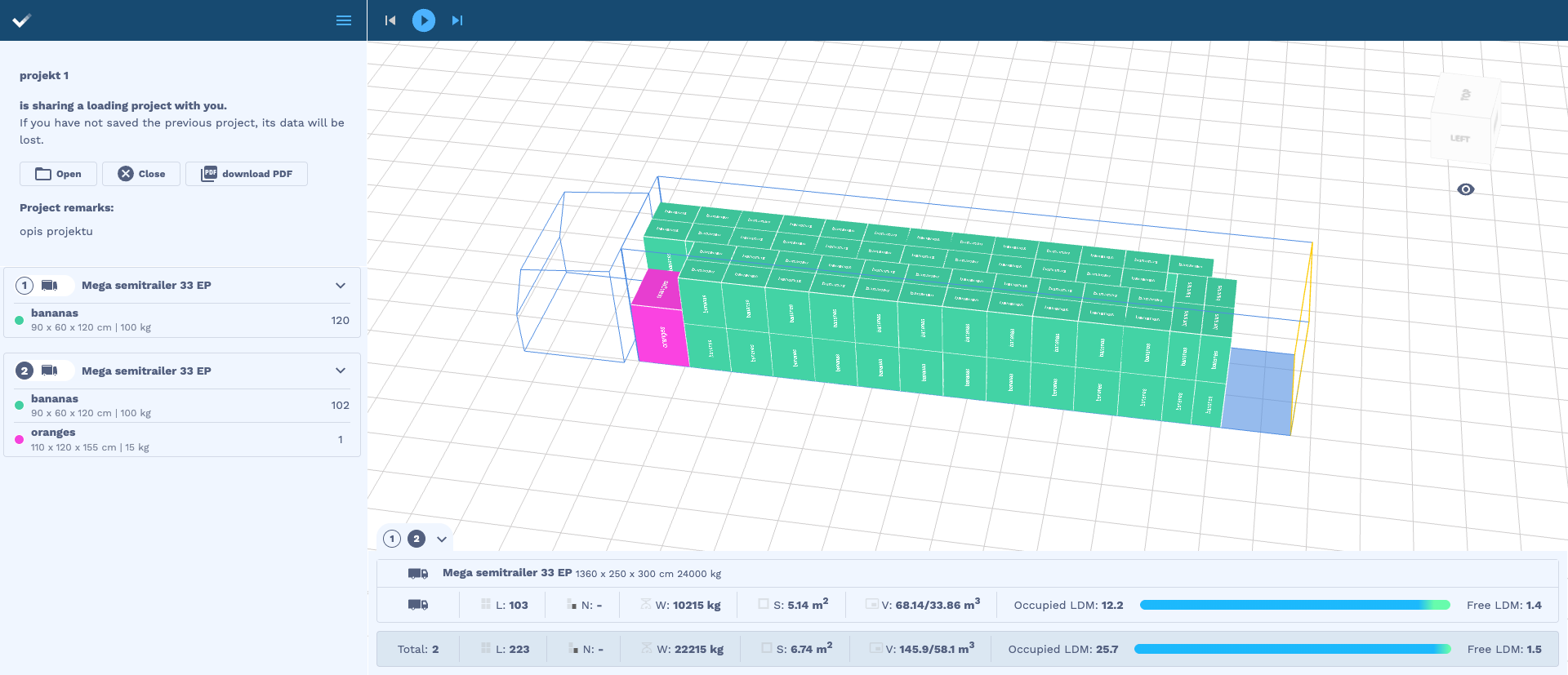This screenshot has width=1568, height=675.
Task: Click the LEFT face of view cube
Action: point(1460,139)
